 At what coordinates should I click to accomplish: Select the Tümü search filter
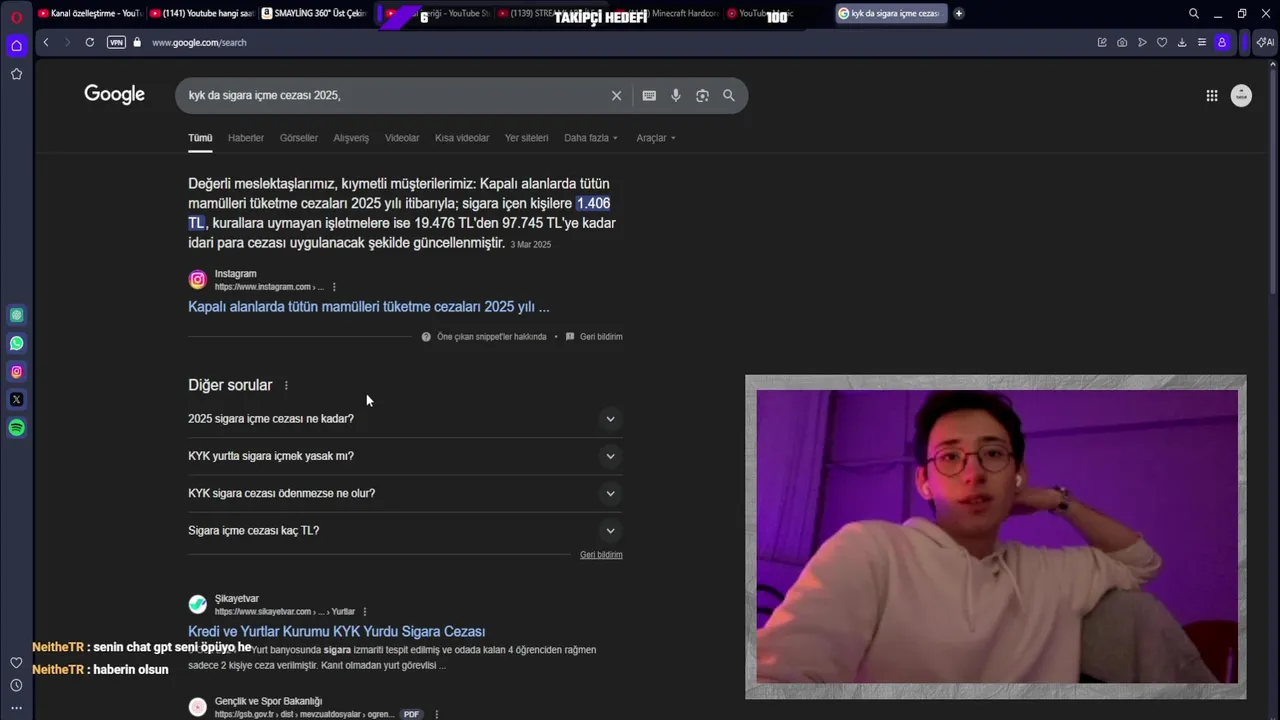pyautogui.click(x=200, y=138)
